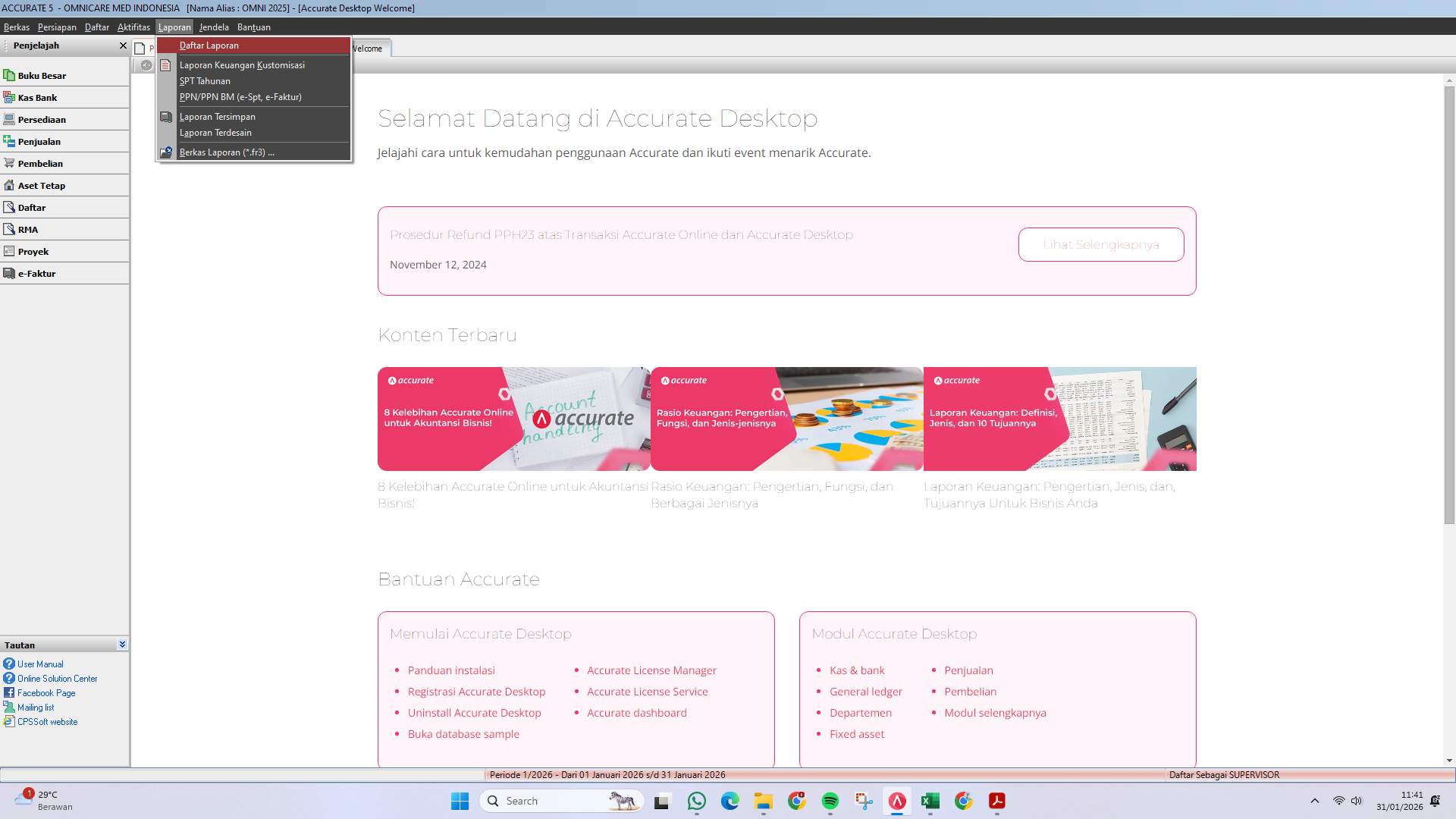Screen dimensions: 1456x819
Task: Click the taskbar search box
Action: (x=561, y=800)
